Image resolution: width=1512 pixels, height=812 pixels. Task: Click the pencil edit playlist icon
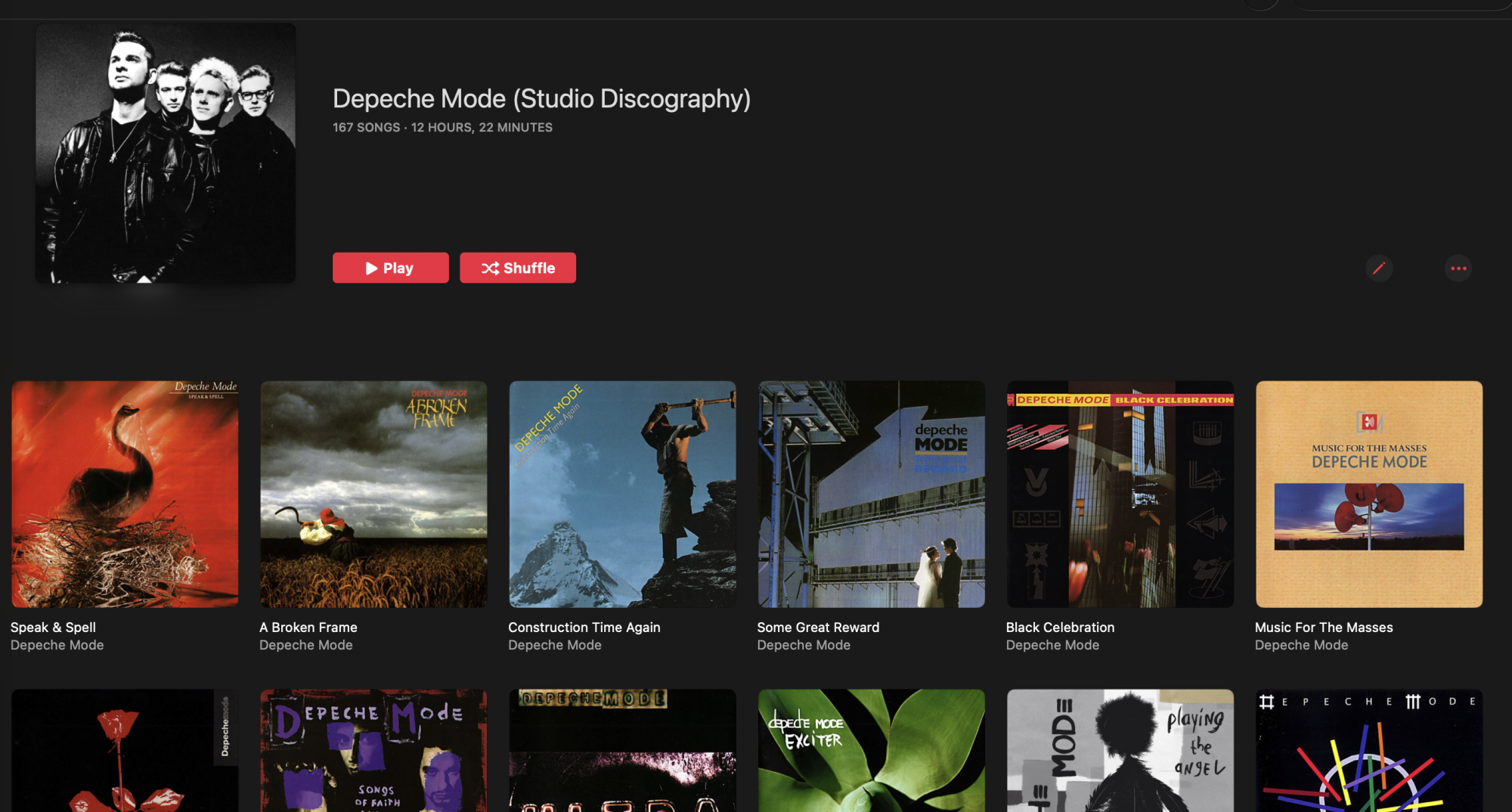[x=1379, y=268]
